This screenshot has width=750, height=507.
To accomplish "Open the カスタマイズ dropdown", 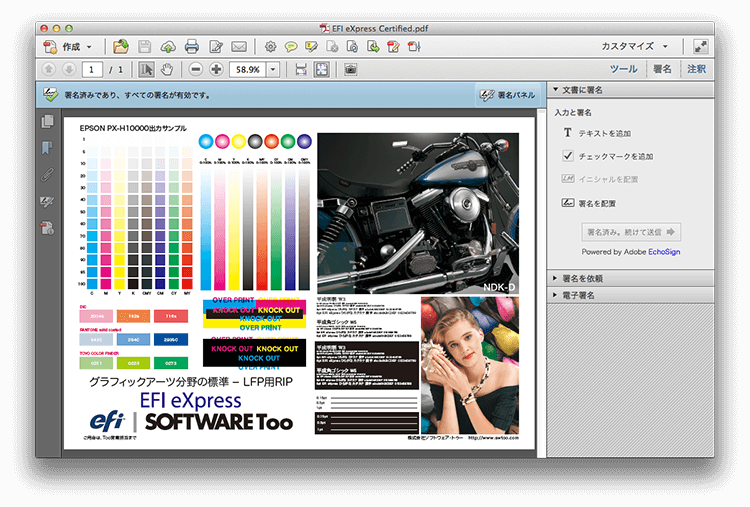I will click(635, 46).
